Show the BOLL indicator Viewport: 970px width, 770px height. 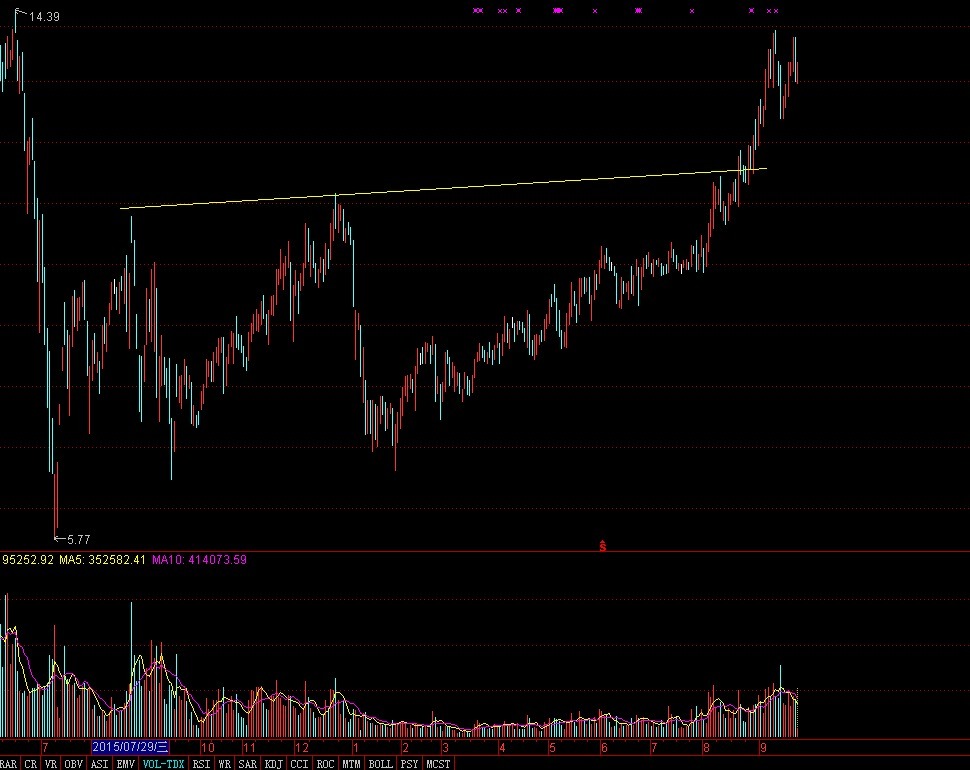pos(380,764)
